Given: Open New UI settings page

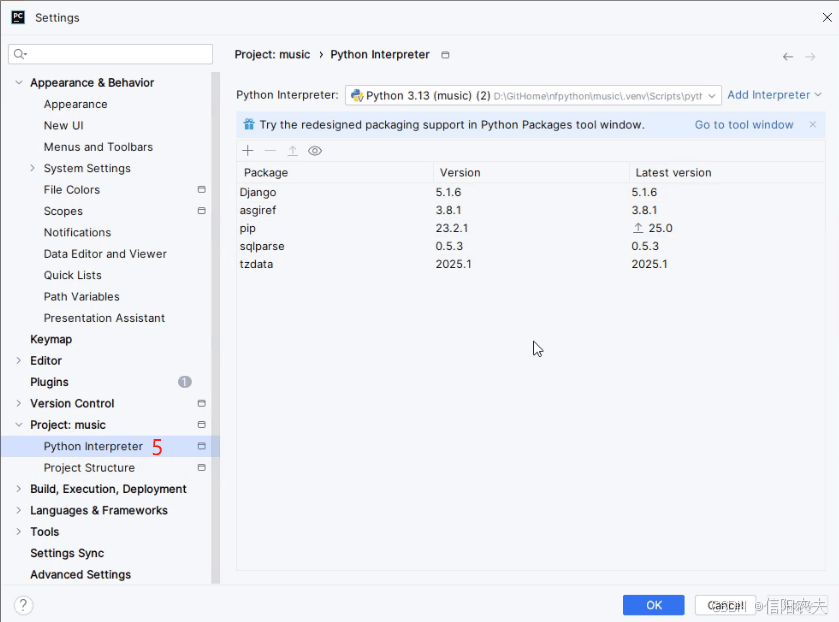Looking at the screenshot, I should click(x=64, y=126).
